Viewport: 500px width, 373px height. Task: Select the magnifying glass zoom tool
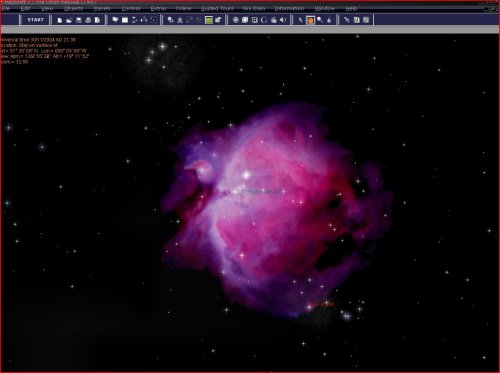pyautogui.click(x=320, y=20)
